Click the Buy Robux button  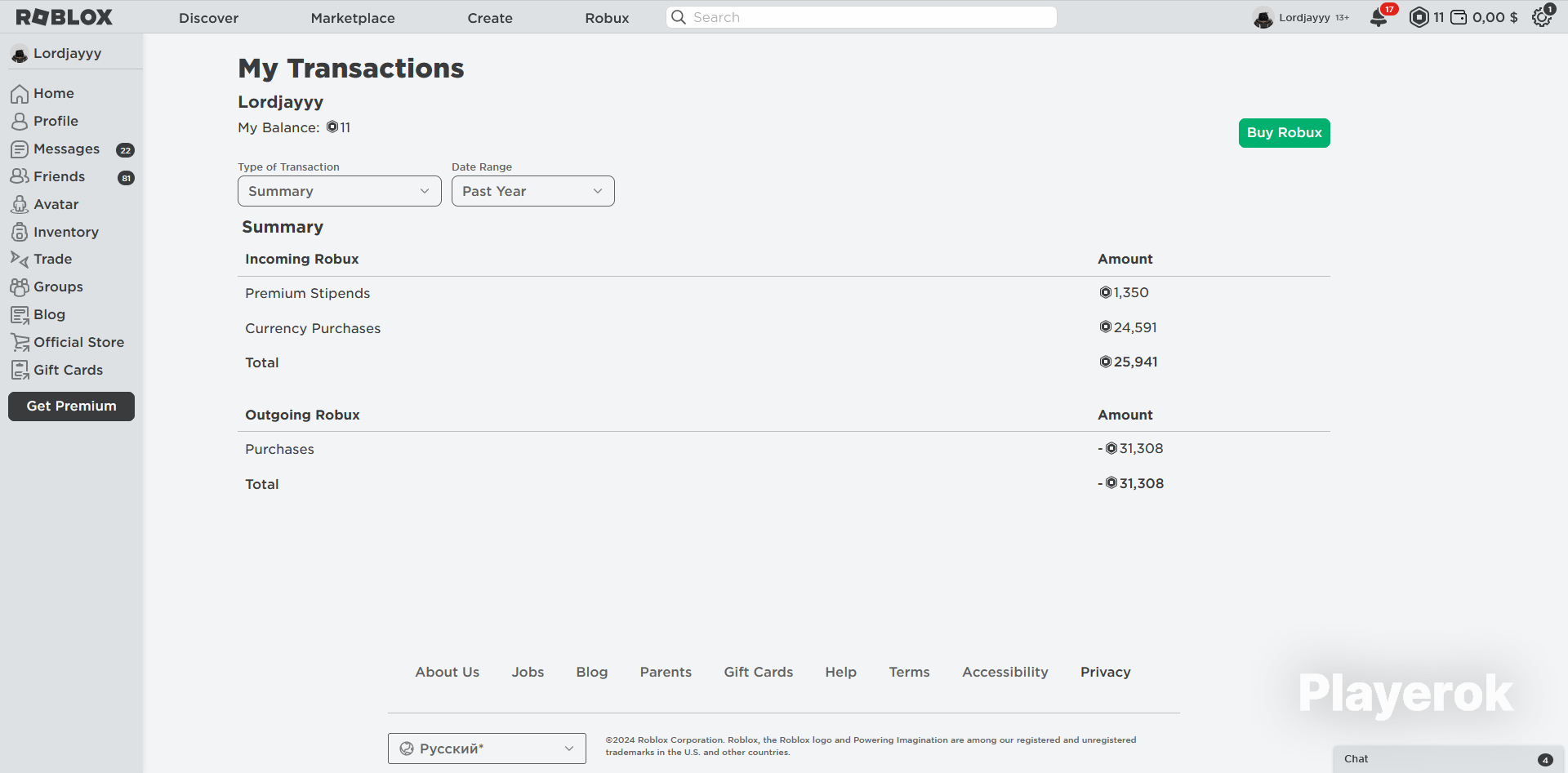click(x=1284, y=133)
